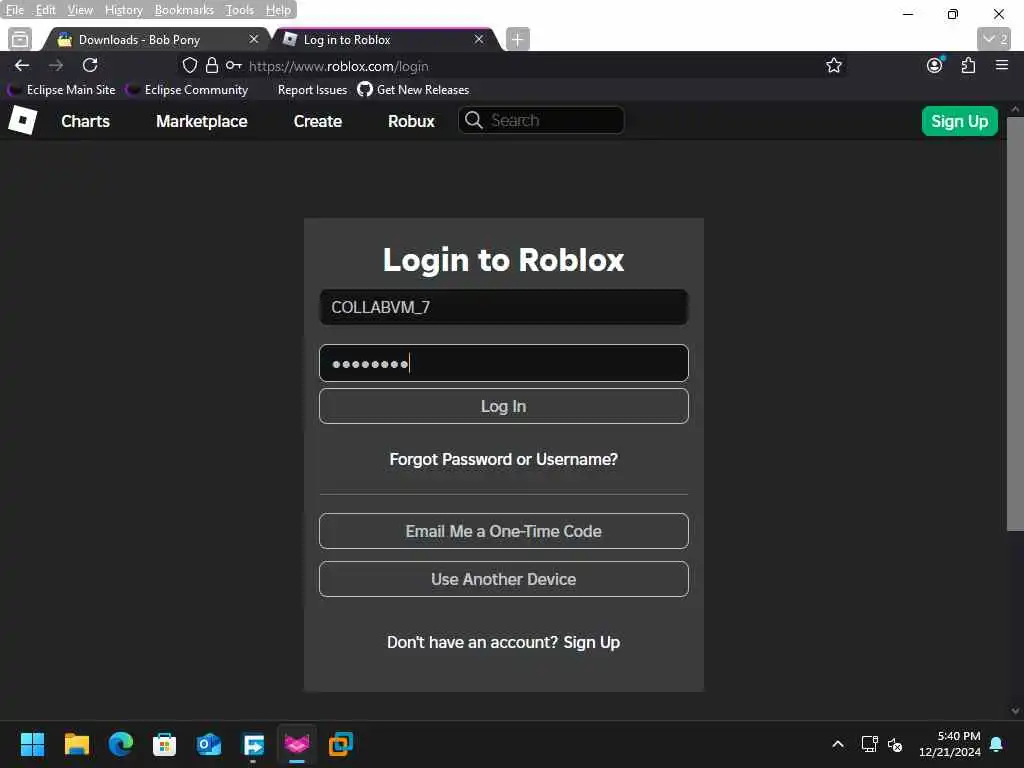Click the page vertical scrollbar thumb
Screen dimensions: 1024x768
1015,325
